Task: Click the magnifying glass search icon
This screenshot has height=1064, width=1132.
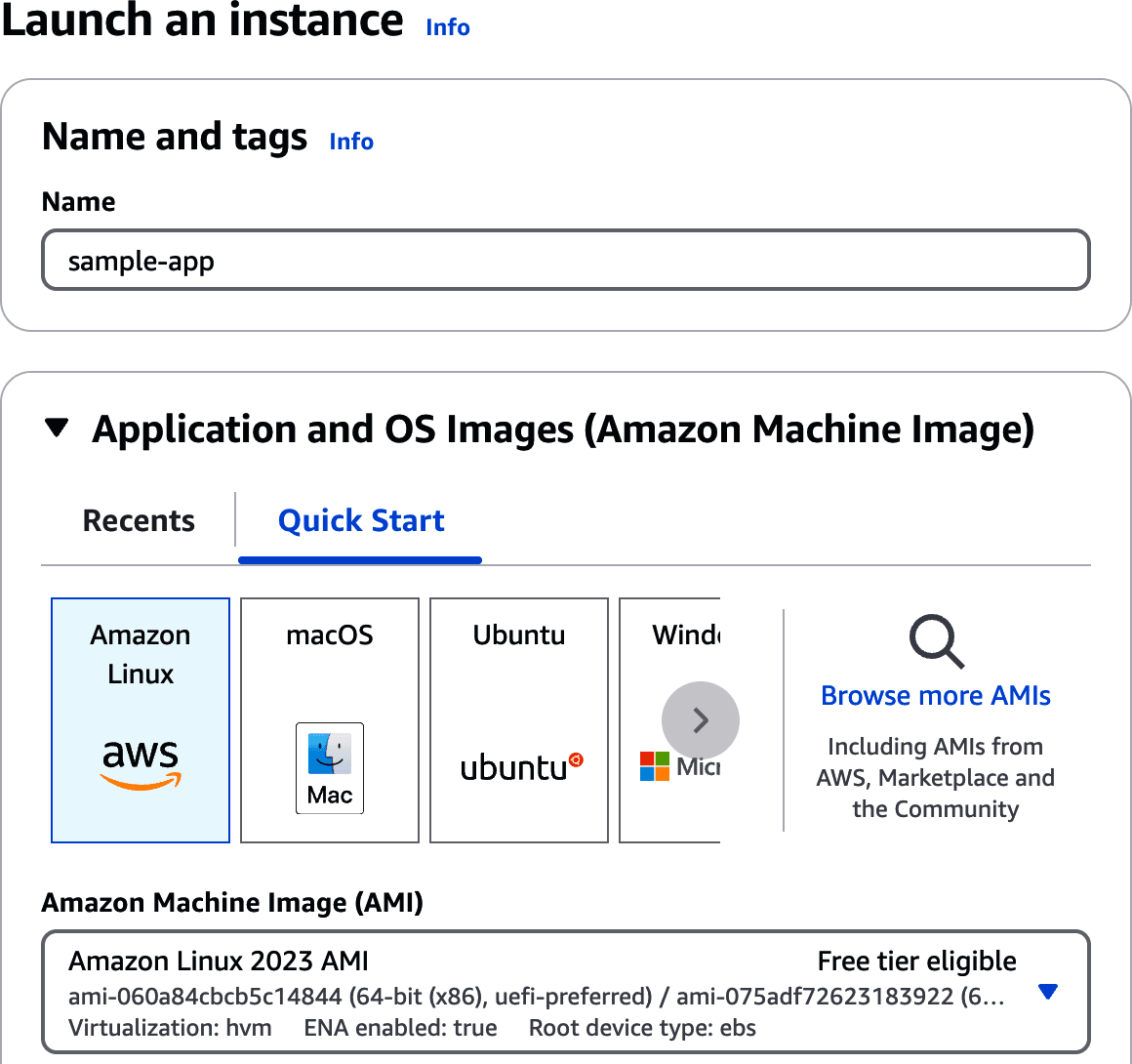Action: click(x=937, y=641)
